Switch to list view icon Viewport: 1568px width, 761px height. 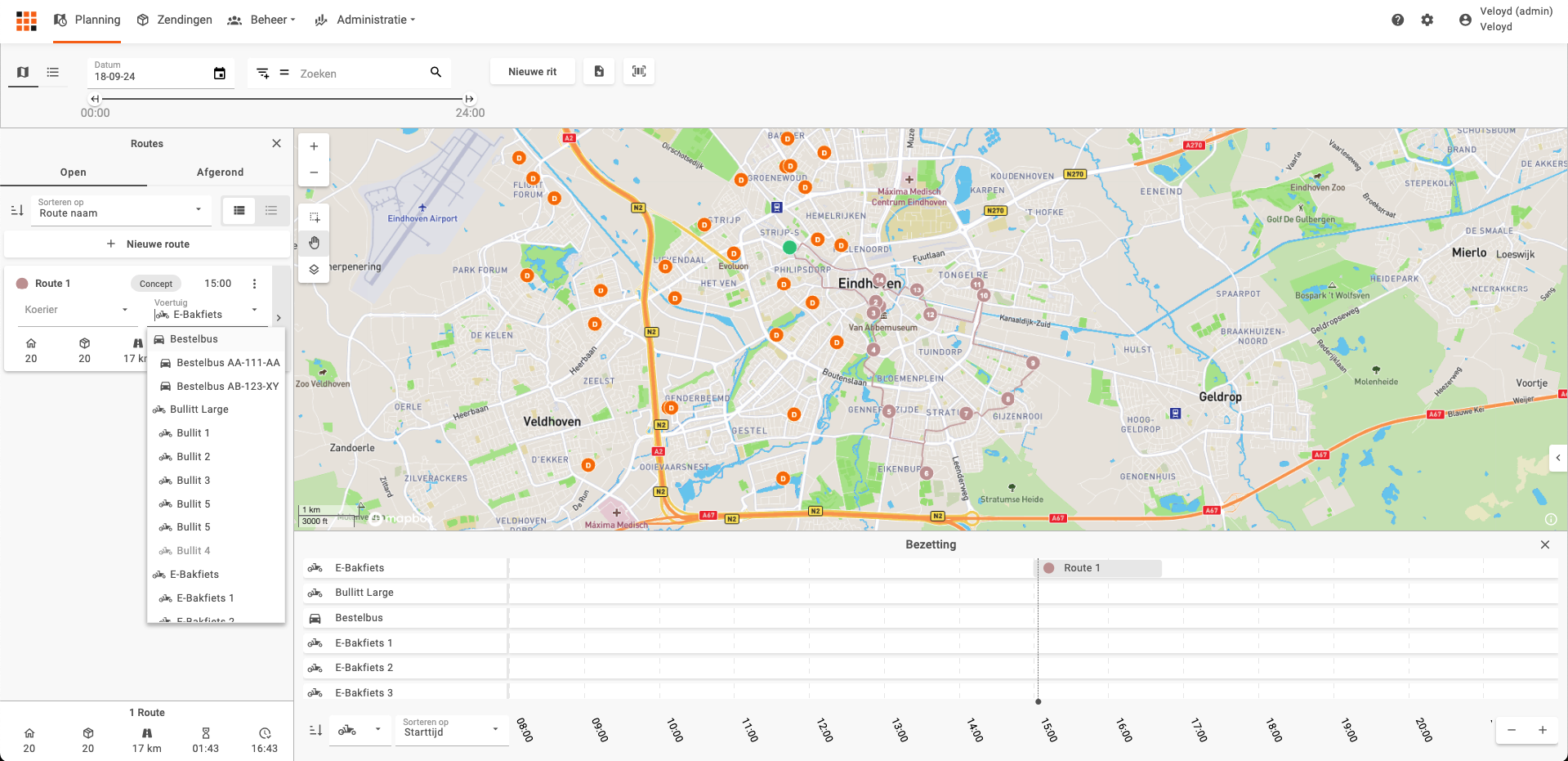point(53,72)
